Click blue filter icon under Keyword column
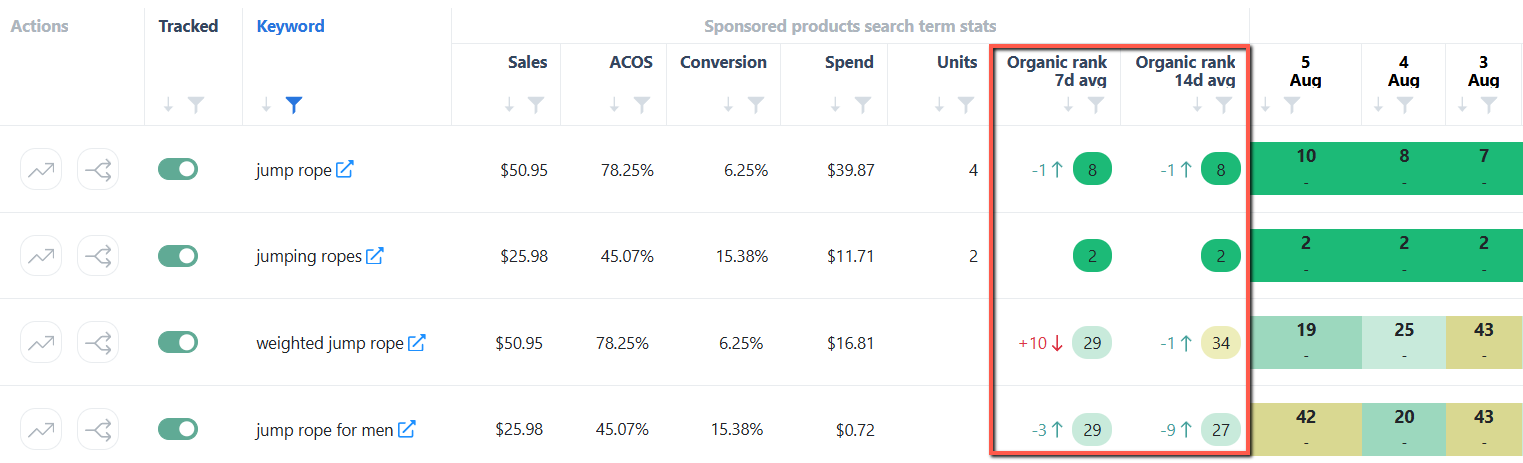 (294, 104)
